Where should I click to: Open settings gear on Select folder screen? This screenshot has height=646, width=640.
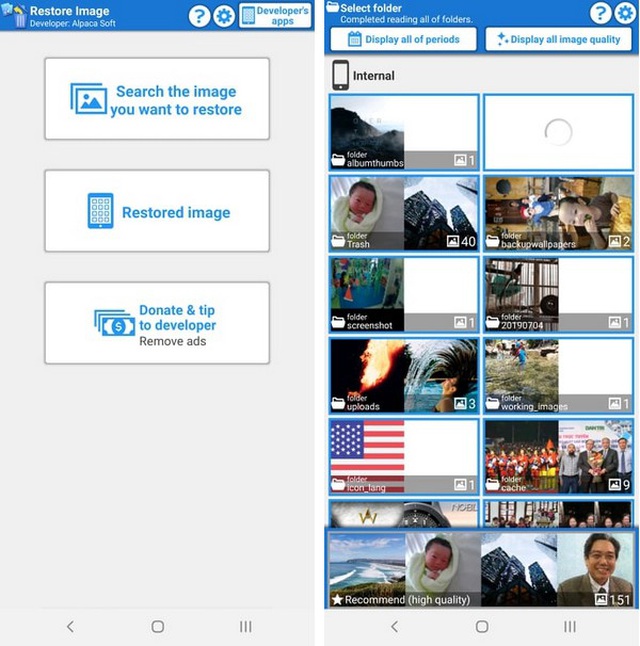(x=626, y=13)
